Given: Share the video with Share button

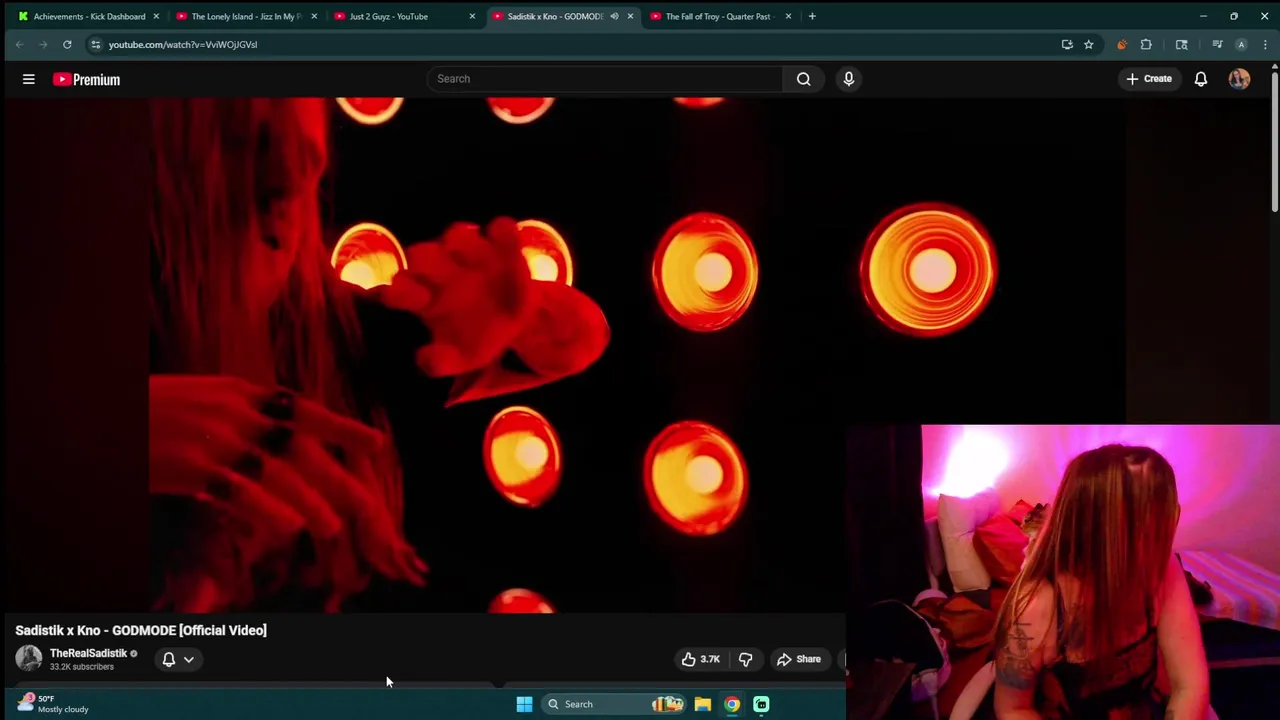Looking at the screenshot, I should tap(798, 659).
